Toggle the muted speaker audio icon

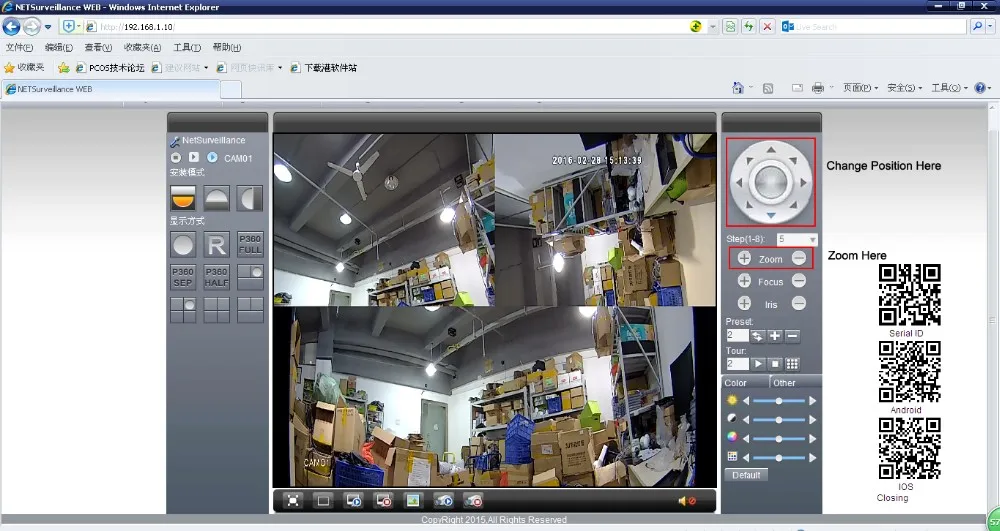pyautogui.click(x=687, y=501)
